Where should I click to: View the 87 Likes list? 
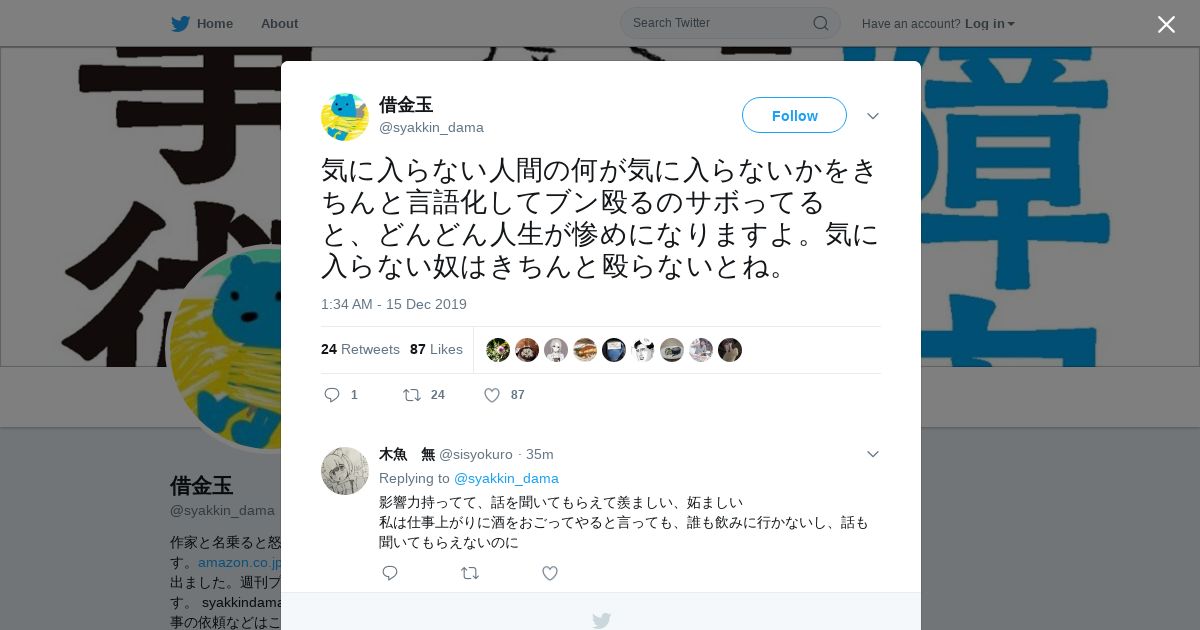coord(436,349)
